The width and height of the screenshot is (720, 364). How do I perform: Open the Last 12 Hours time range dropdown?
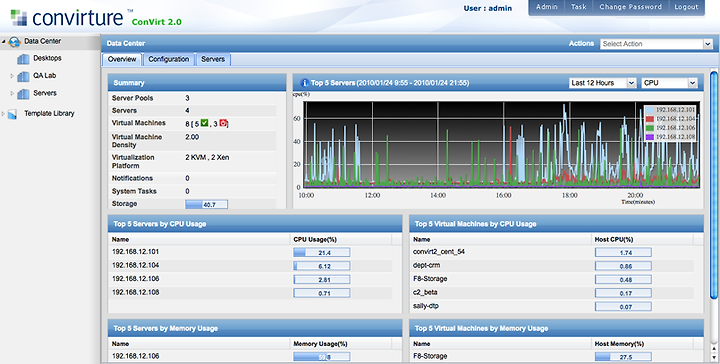pos(631,83)
